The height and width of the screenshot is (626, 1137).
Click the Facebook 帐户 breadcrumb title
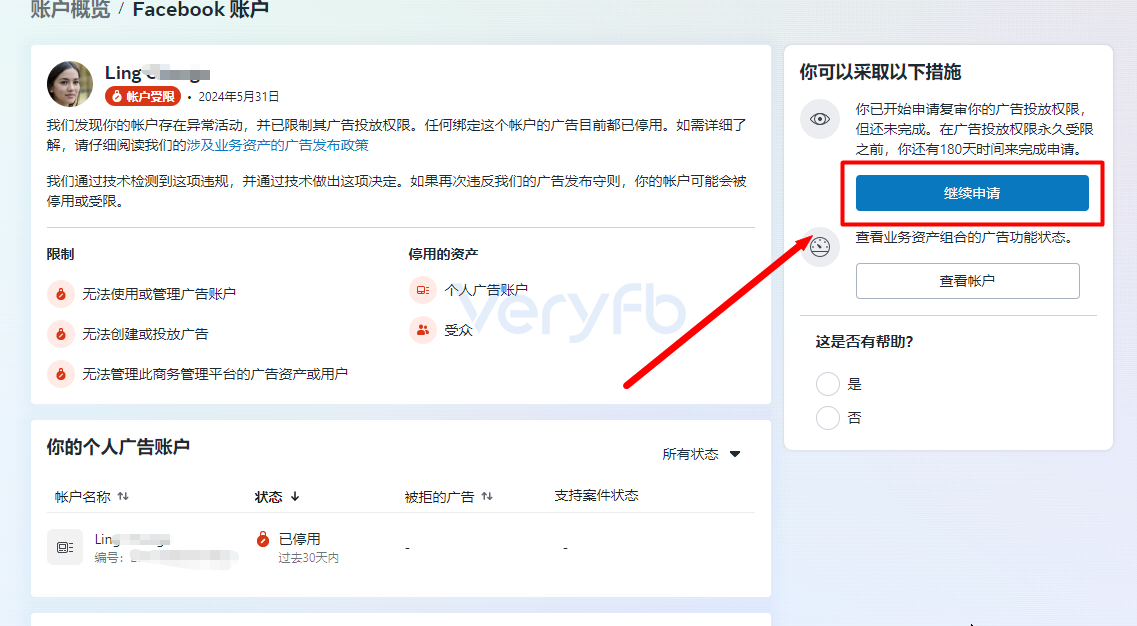click(x=201, y=9)
